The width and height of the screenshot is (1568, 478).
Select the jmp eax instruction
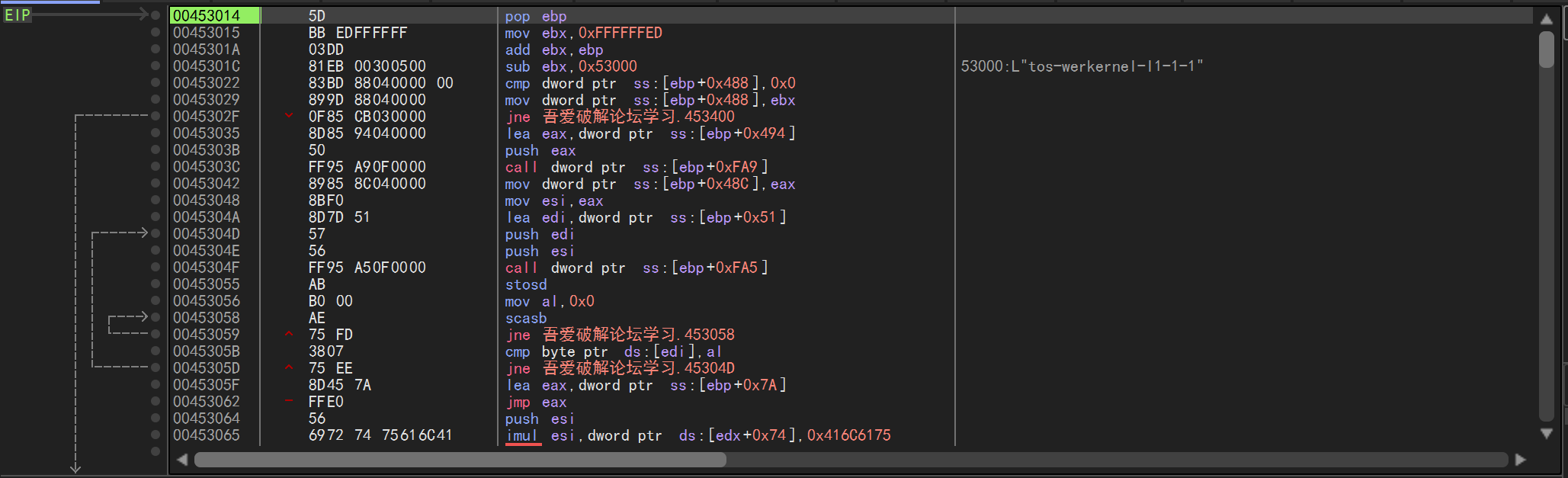[x=535, y=402]
